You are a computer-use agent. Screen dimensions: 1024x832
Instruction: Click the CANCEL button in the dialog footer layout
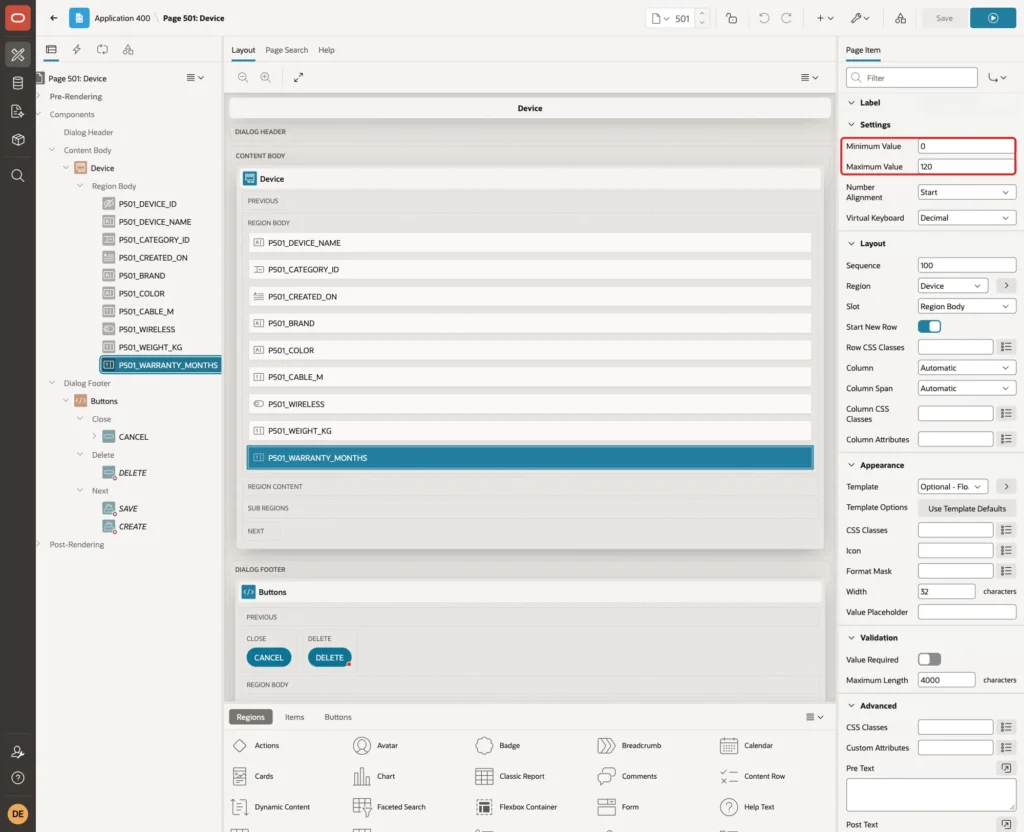pos(268,658)
